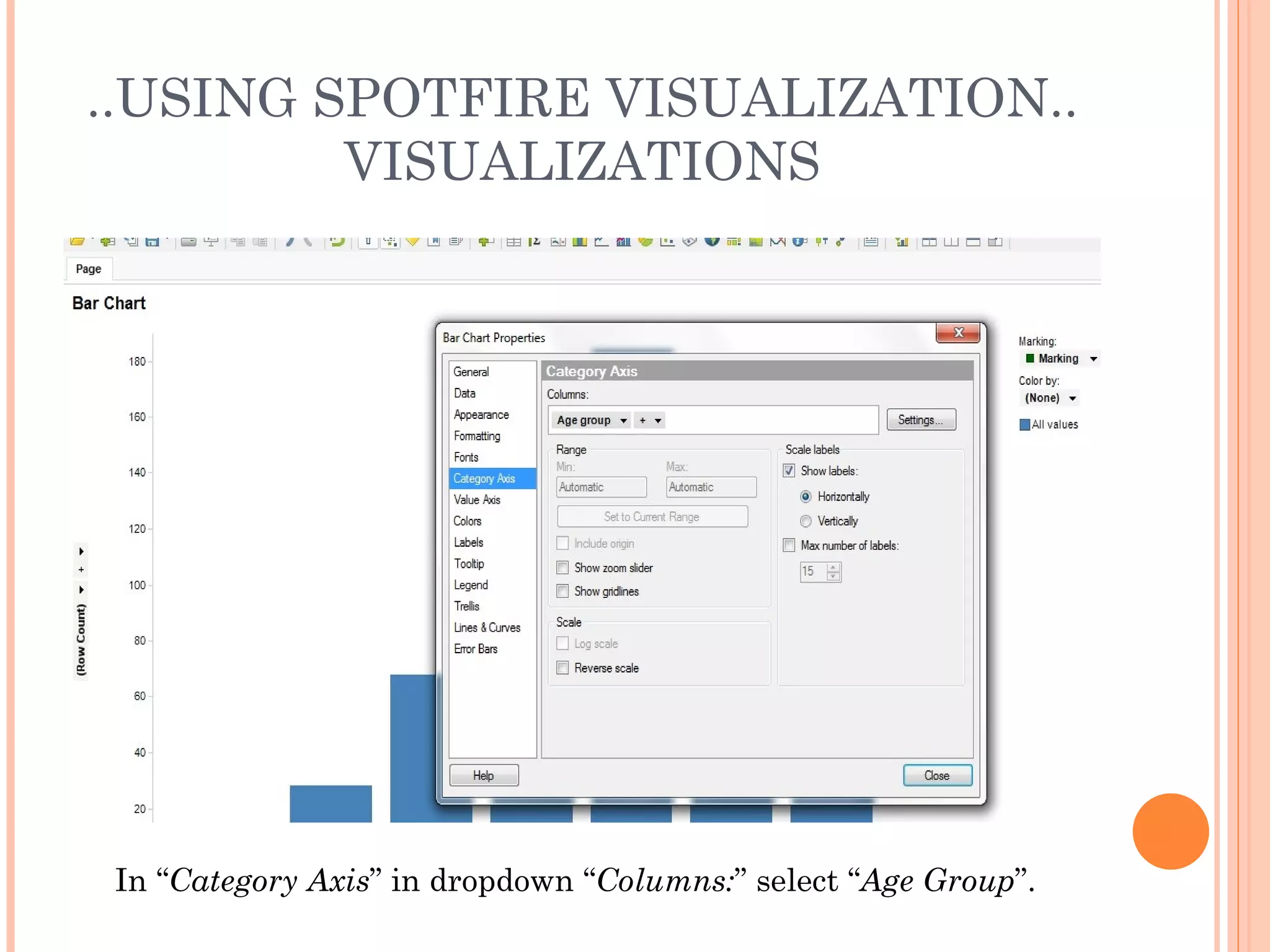1270x952 pixels.
Task: Open the Color by (None) dropdown
Action: (x=1073, y=398)
